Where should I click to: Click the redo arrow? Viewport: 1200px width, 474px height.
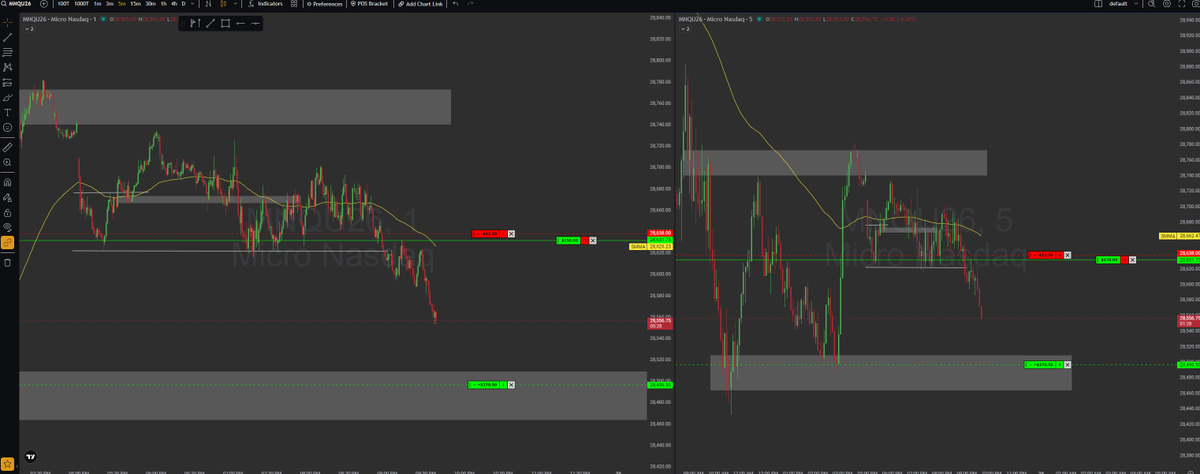pos(470,4)
